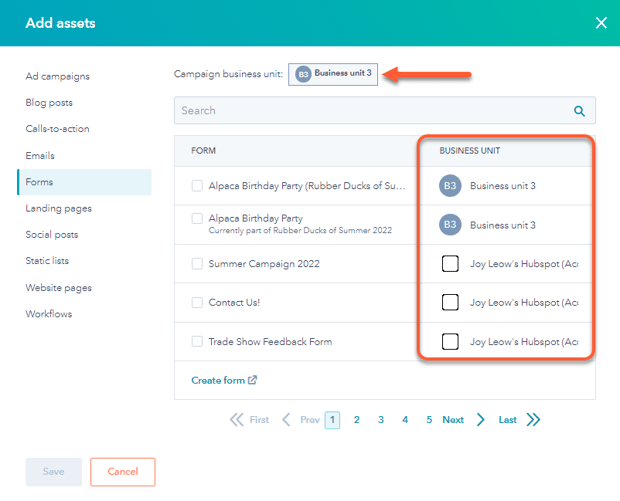The width and height of the screenshot is (620, 501).
Task: Select the Workflows asset category
Action: click(x=48, y=314)
